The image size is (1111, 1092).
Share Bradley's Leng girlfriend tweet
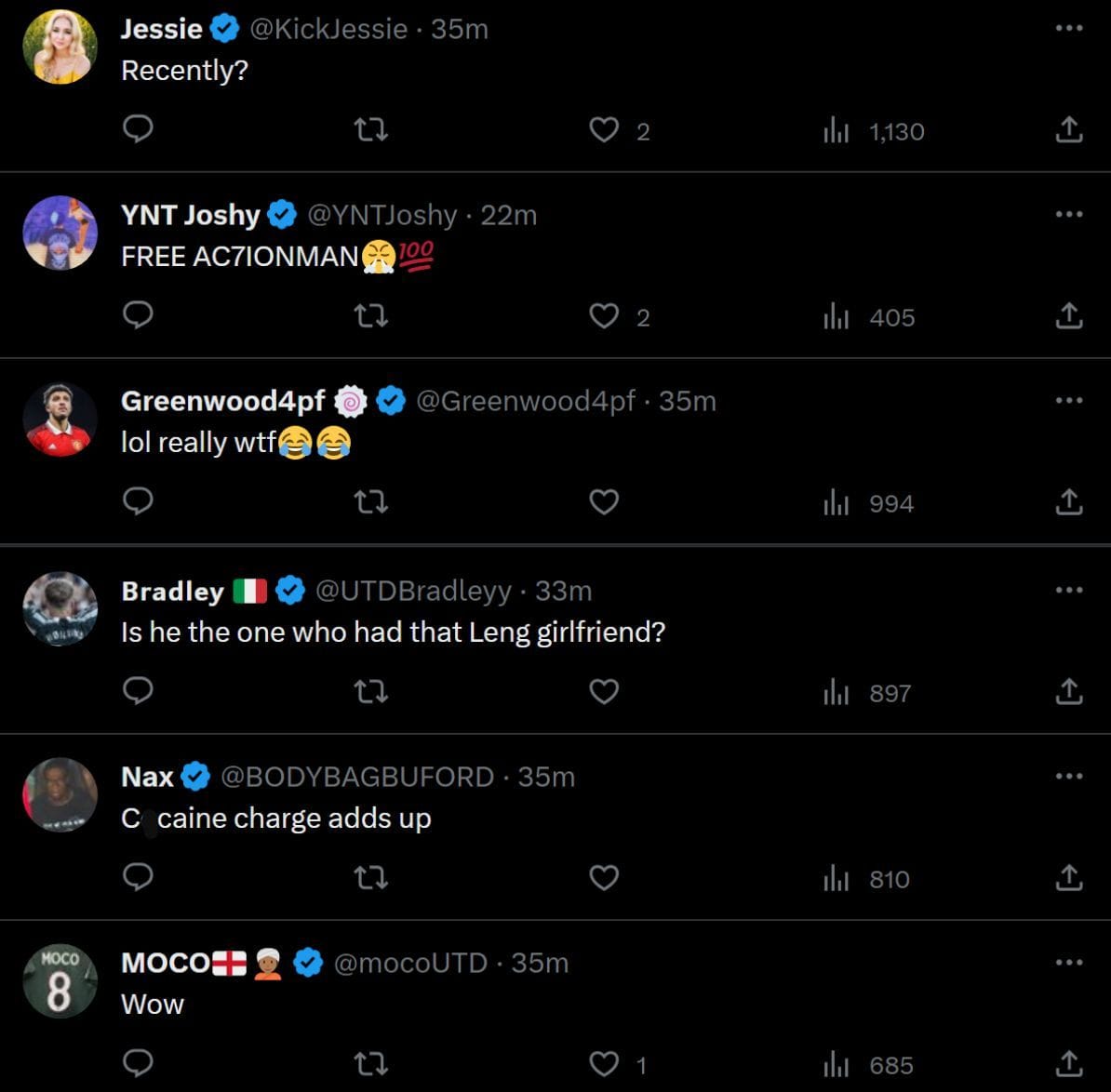pyautogui.click(x=1069, y=692)
